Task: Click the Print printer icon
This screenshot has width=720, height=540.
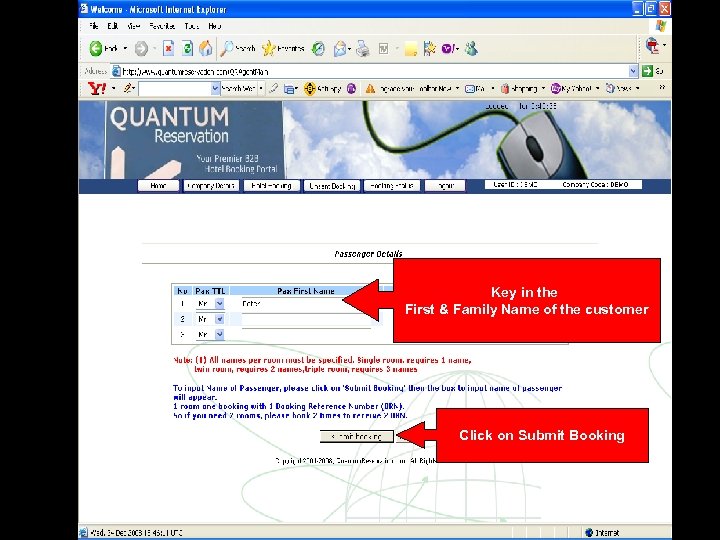Action: tap(363, 48)
